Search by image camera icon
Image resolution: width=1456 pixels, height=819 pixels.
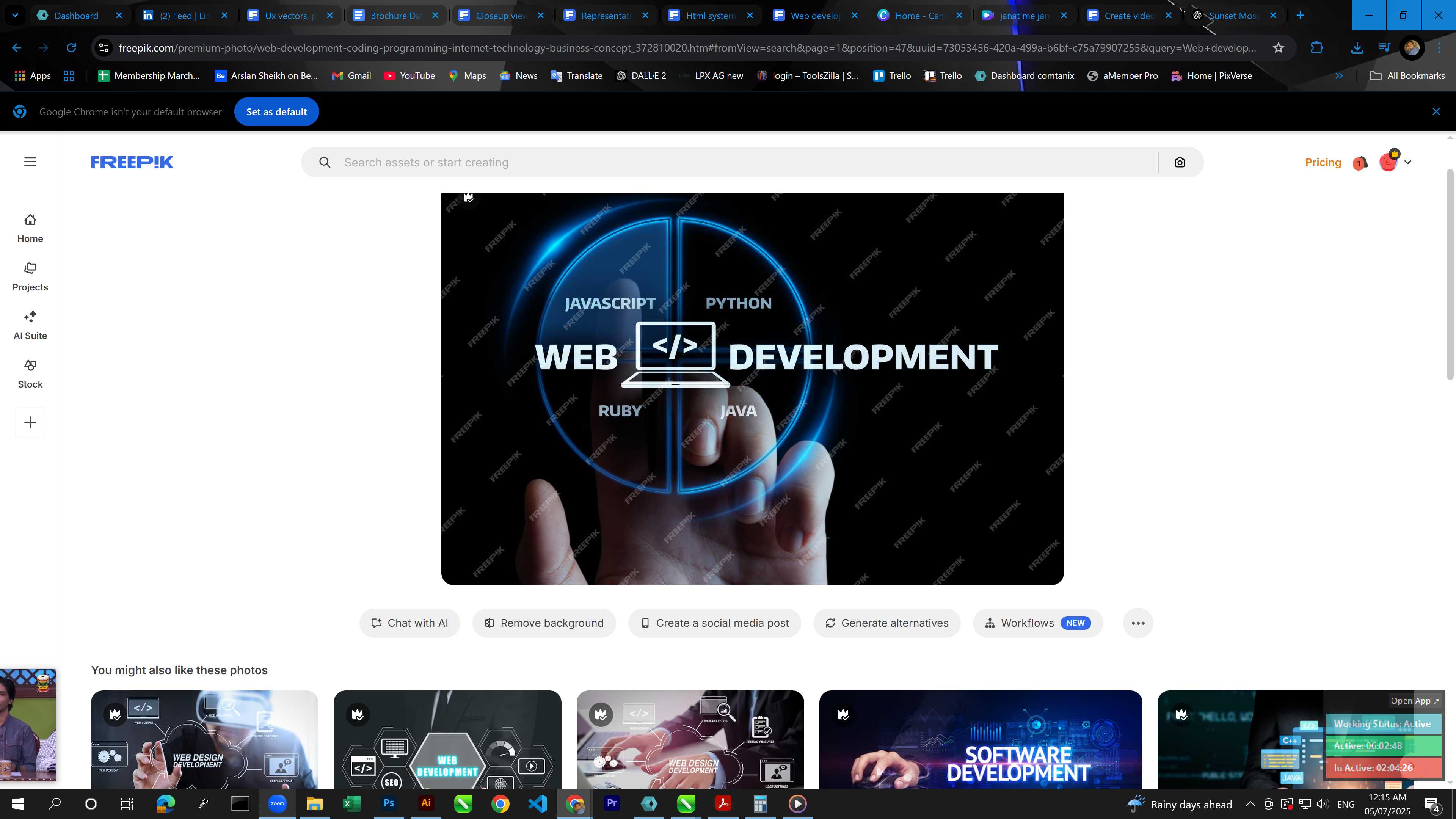coord(1180,162)
